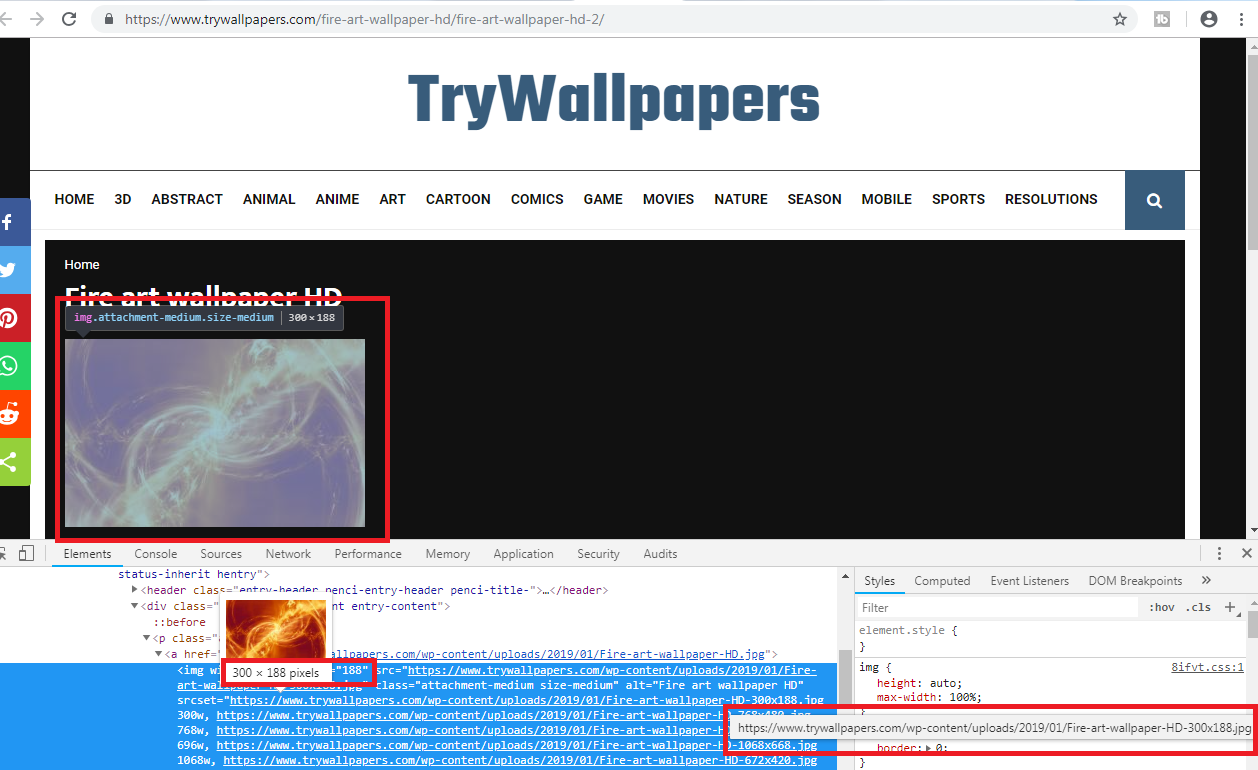Click the fire art wallpaper image
This screenshot has width=1258, height=770.
(x=215, y=433)
